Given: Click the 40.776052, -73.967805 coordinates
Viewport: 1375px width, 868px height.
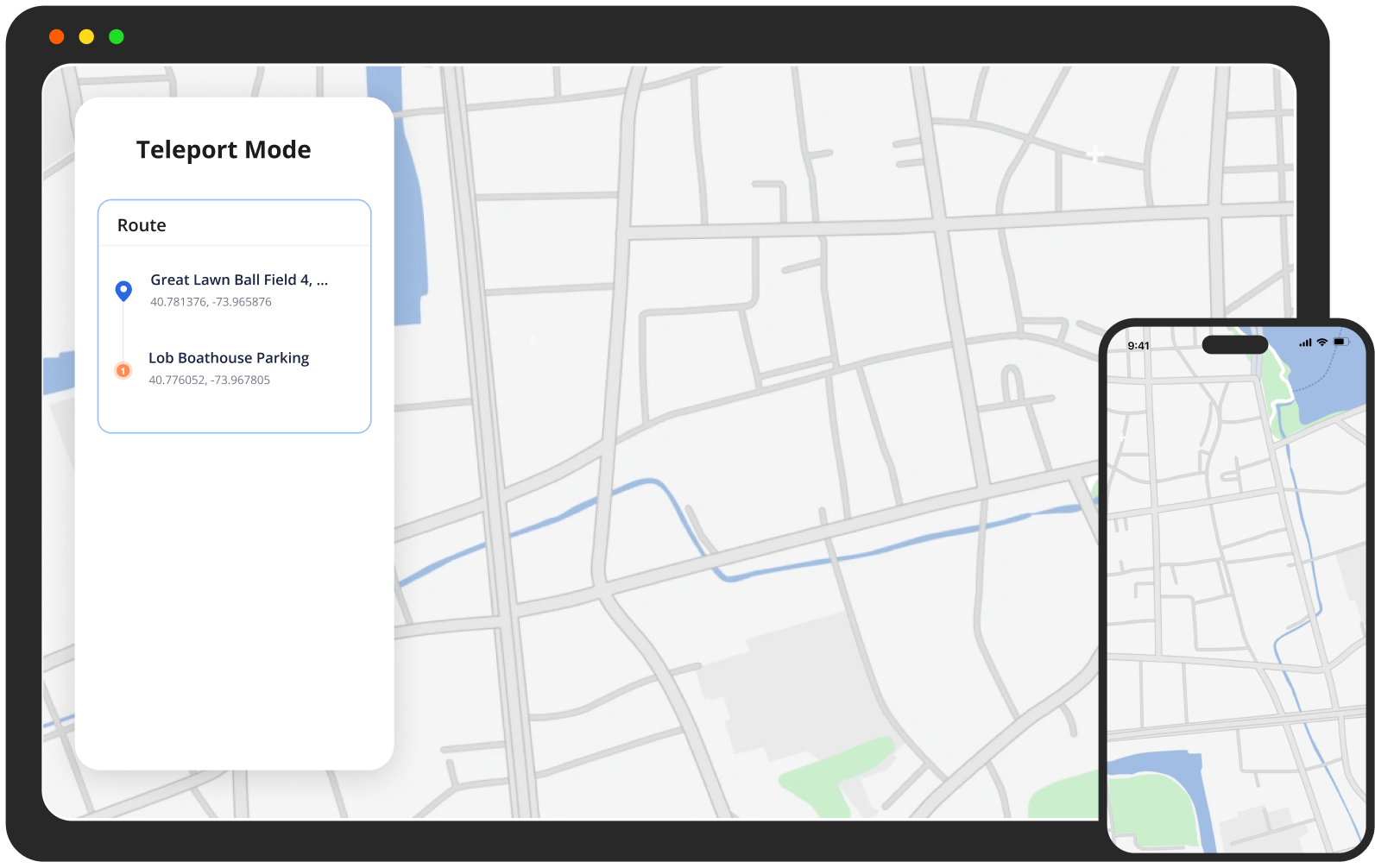Looking at the screenshot, I should (209, 381).
